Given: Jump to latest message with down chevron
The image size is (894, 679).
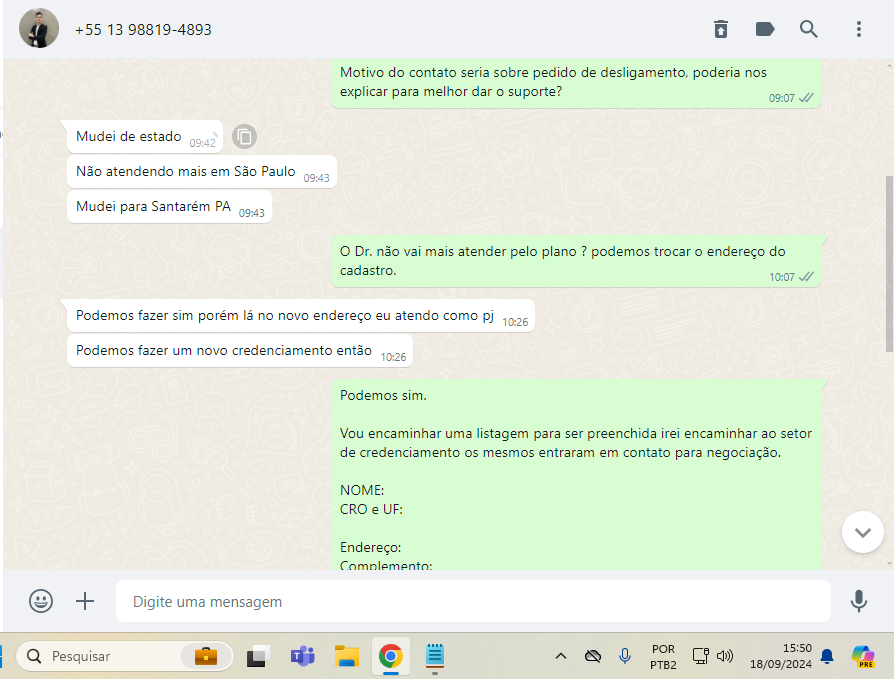Looking at the screenshot, I should [x=863, y=532].
